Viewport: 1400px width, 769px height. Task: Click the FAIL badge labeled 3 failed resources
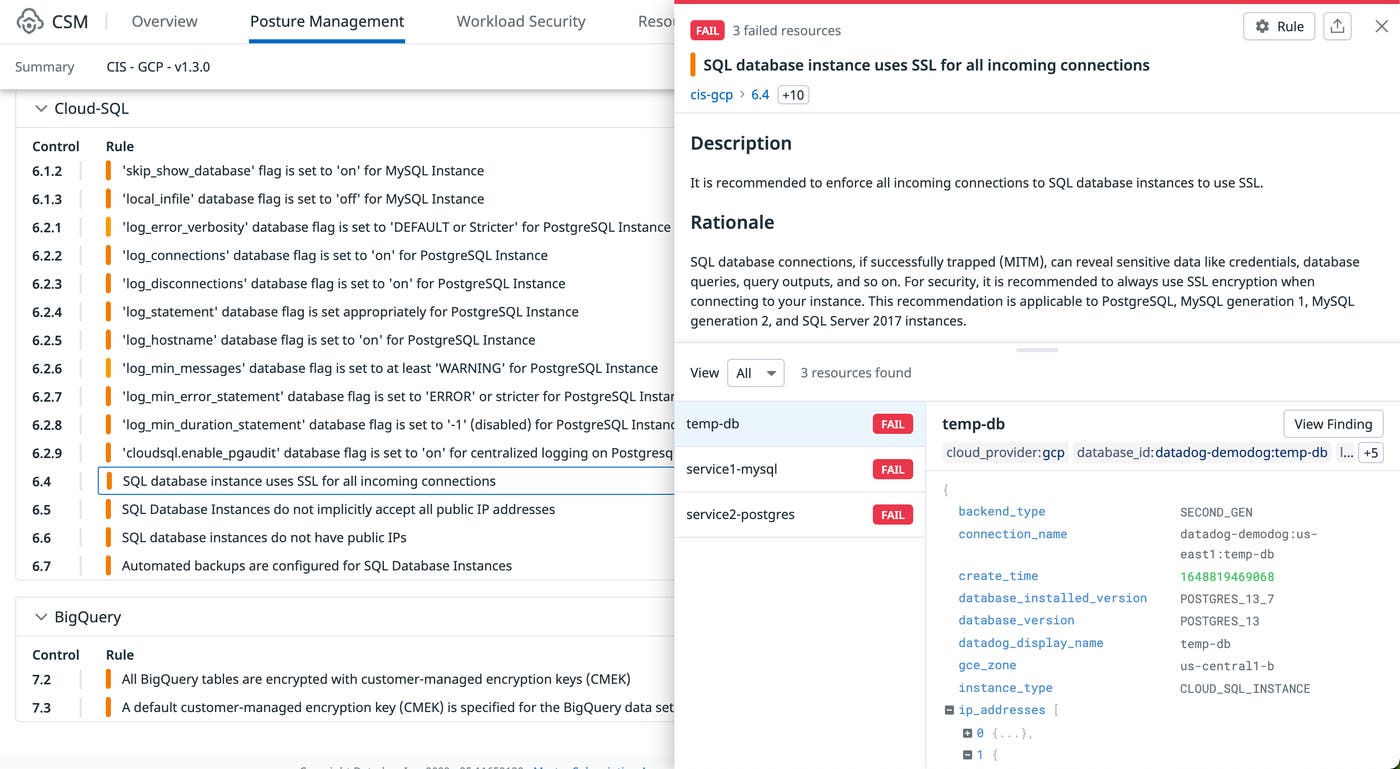pos(707,30)
